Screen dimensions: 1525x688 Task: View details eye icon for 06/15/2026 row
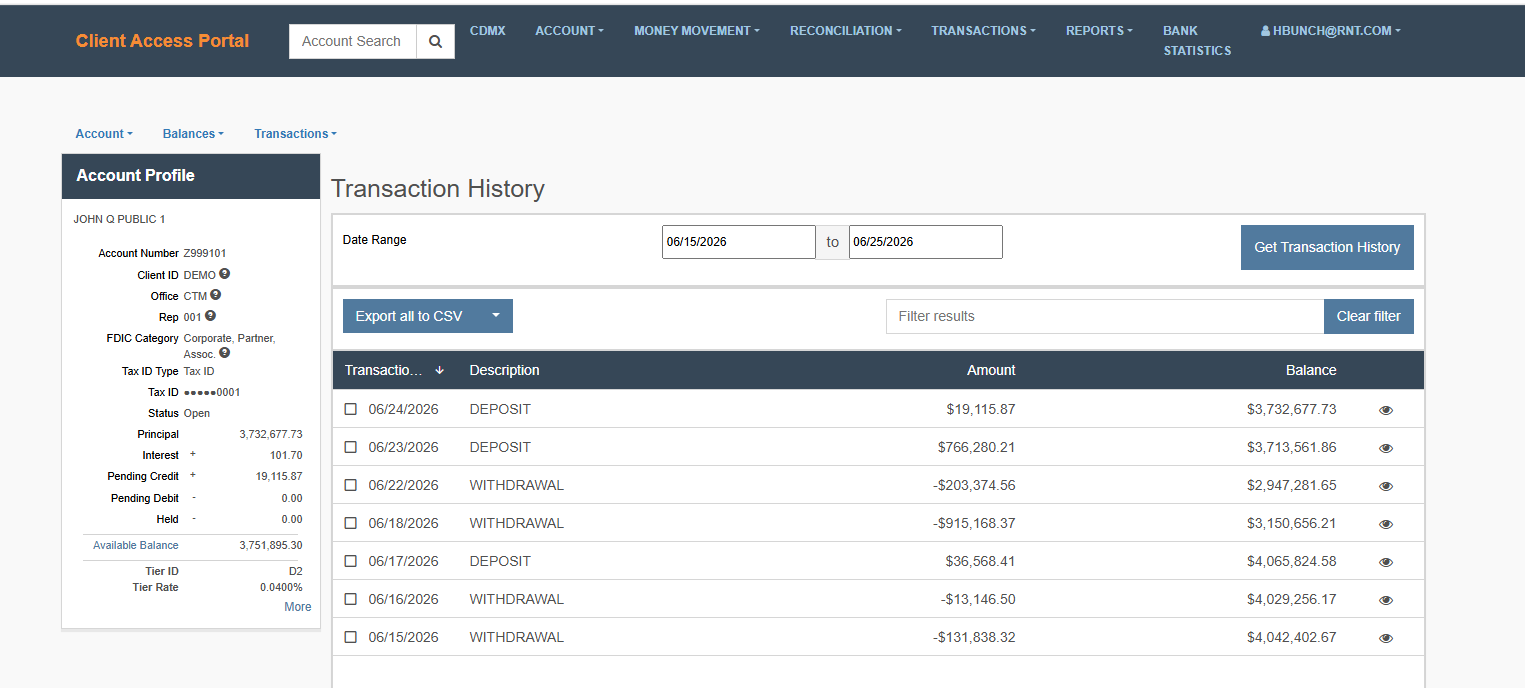1386,638
